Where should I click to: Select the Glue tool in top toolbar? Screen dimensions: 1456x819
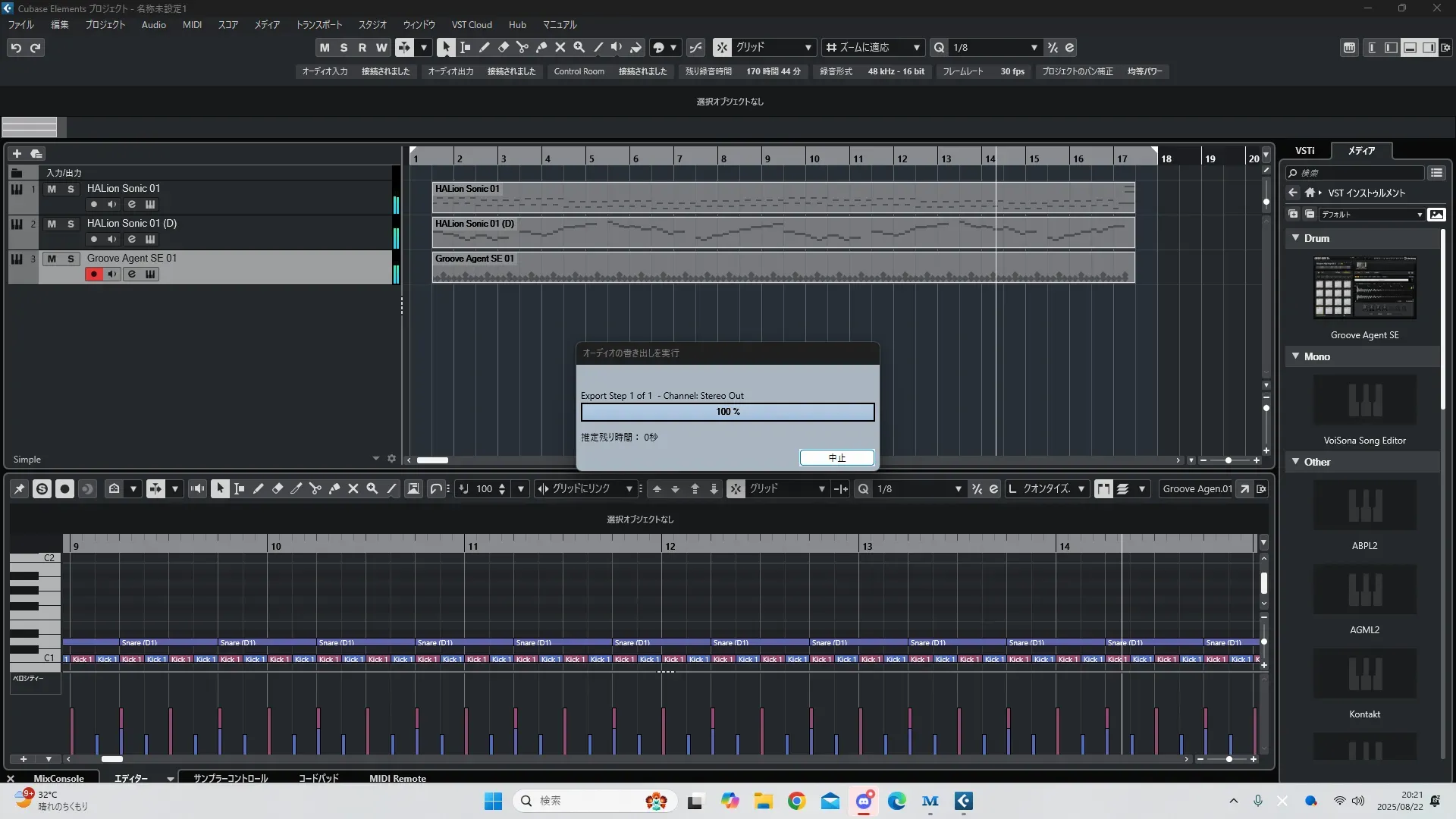[x=541, y=48]
